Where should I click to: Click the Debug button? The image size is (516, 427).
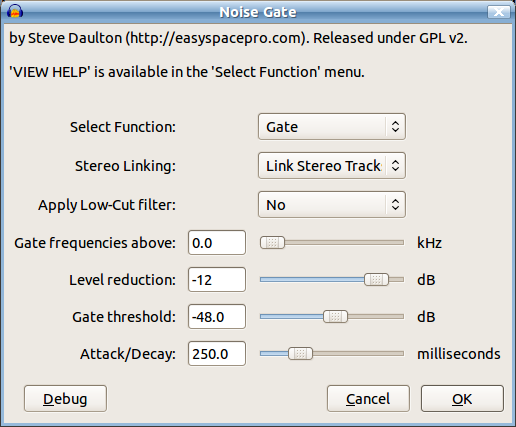tap(65, 399)
